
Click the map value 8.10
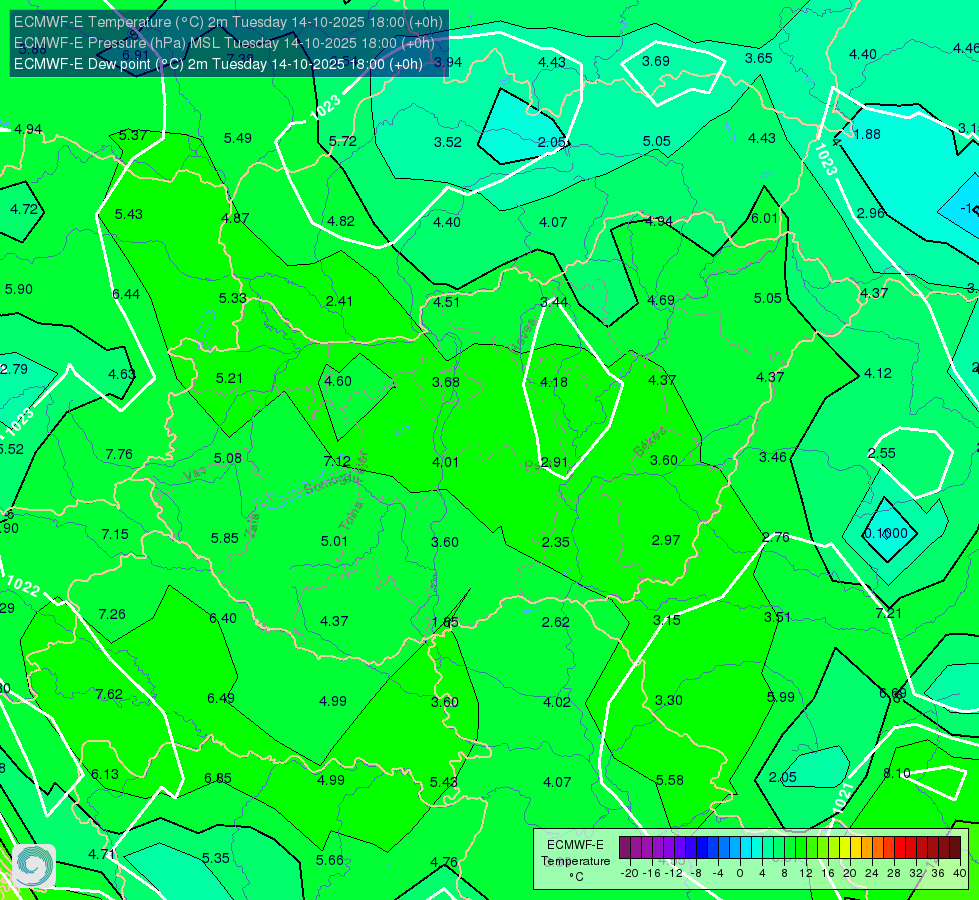[x=897, y=773]
